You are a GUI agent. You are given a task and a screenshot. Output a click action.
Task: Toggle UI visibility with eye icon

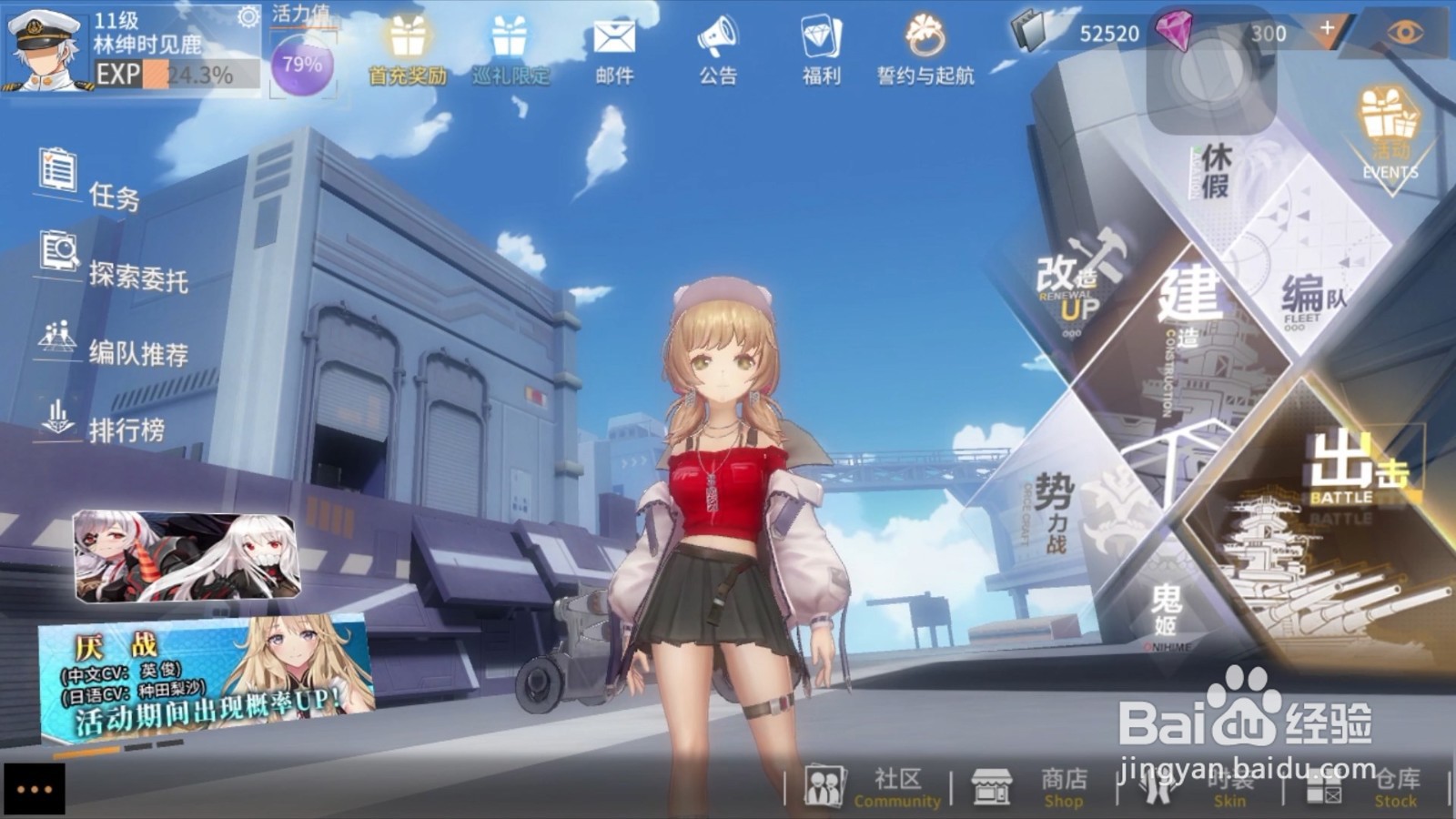click(1405, 33)
